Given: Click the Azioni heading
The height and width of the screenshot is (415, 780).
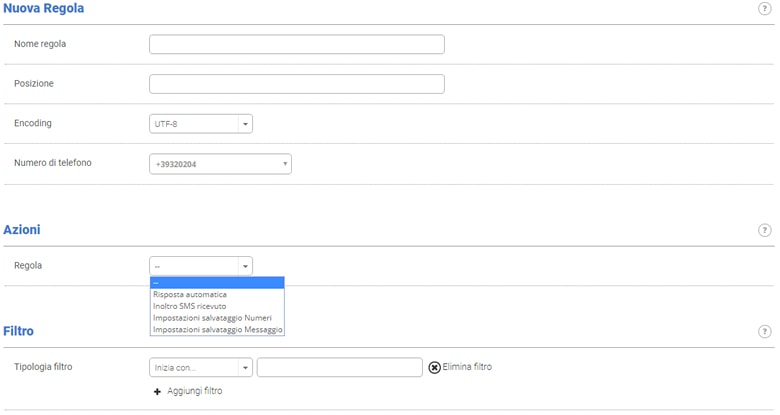Looking at the screenshot, I should [x=22, y=230].
